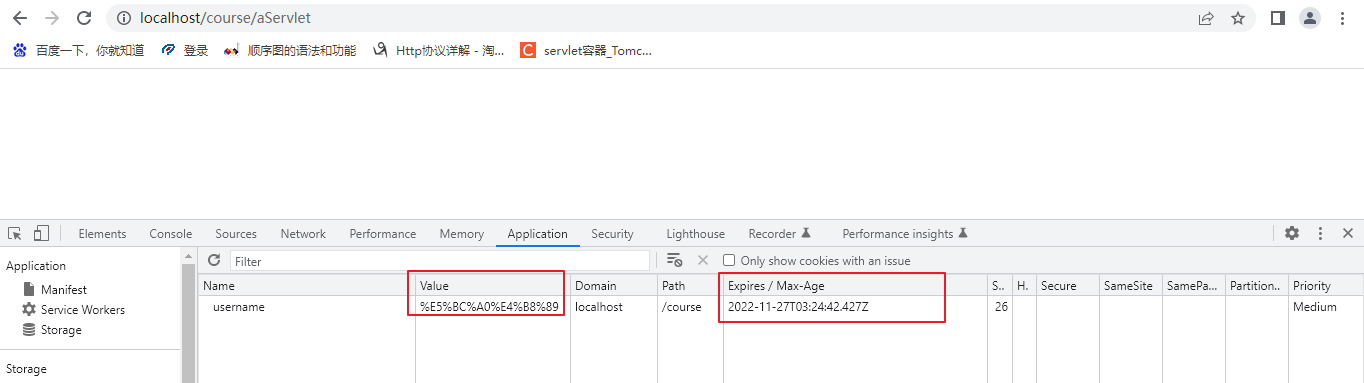Screen dimensions: 1364x383
Task: Sort by SameSite column header
Action: click(1130, 286)
